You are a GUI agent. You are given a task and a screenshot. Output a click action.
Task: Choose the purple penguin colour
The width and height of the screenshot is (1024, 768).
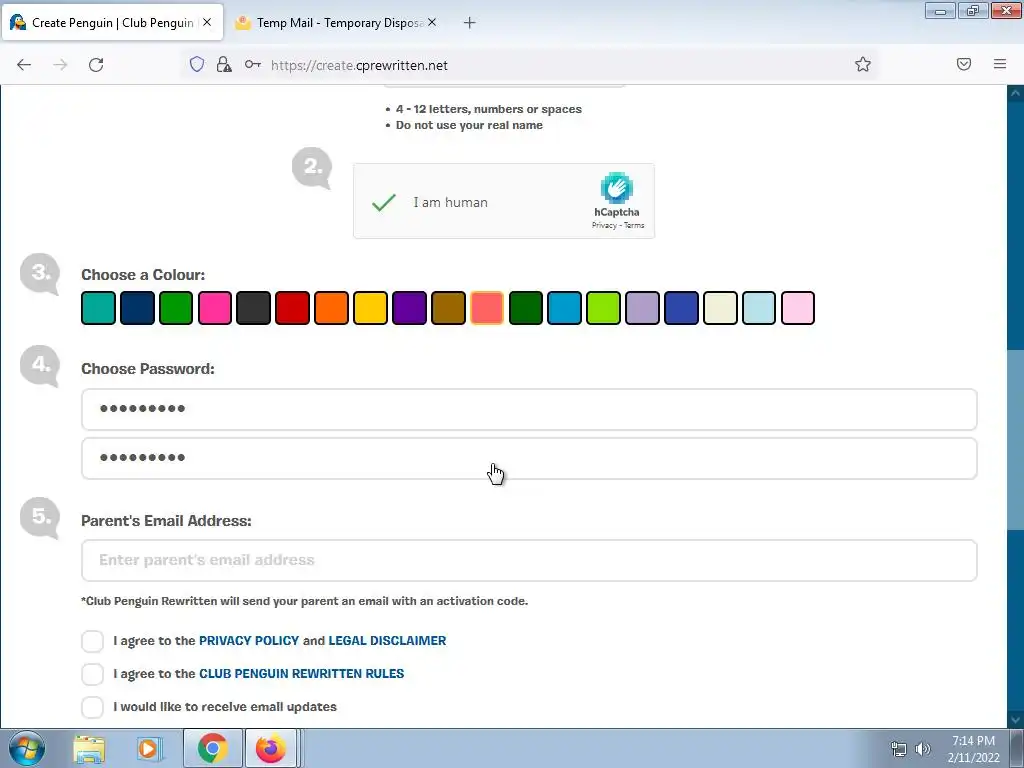click(409, 308)
